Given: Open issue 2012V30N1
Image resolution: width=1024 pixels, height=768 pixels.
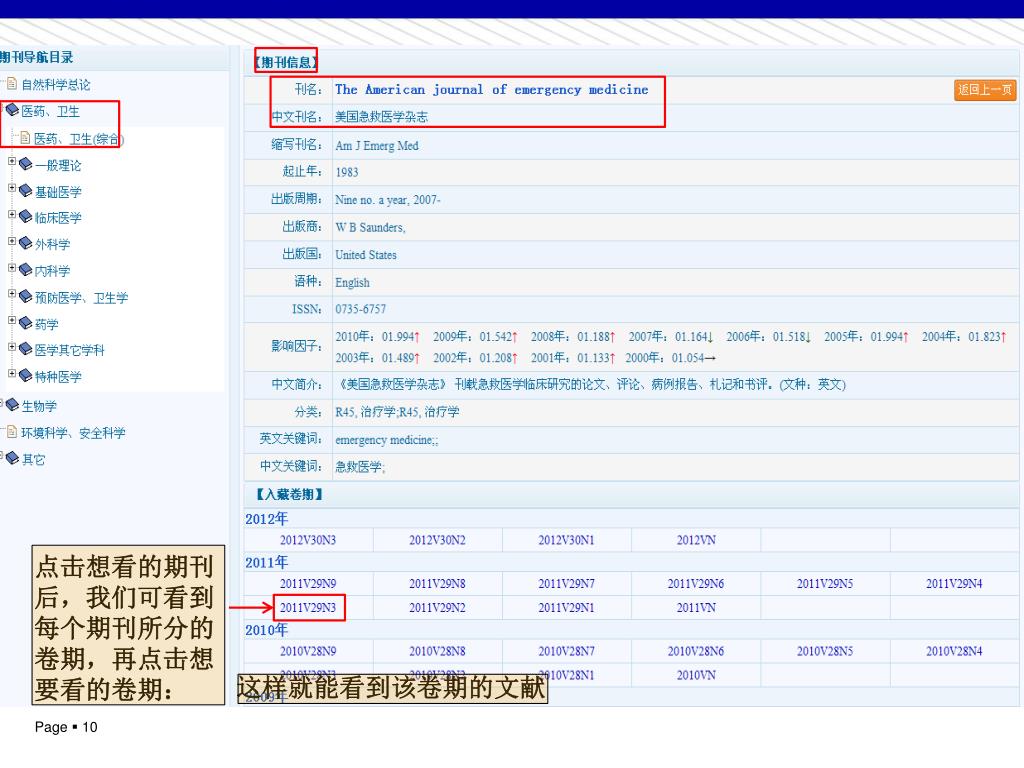Looking at the screenshot, I should pyautogui.click(x=566, y=540).
